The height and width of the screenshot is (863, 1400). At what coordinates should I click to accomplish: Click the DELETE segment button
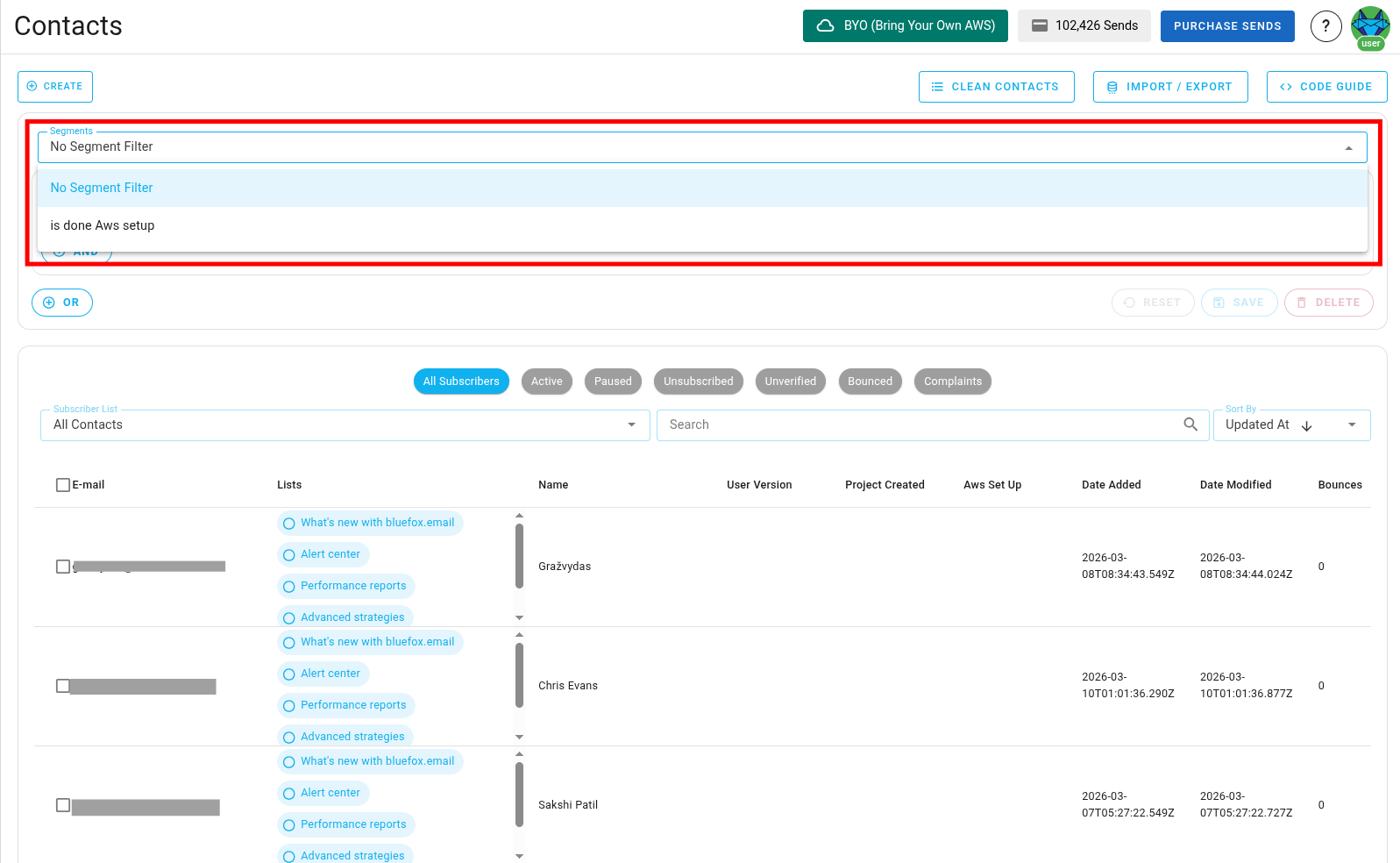[x=1329, y=303]
